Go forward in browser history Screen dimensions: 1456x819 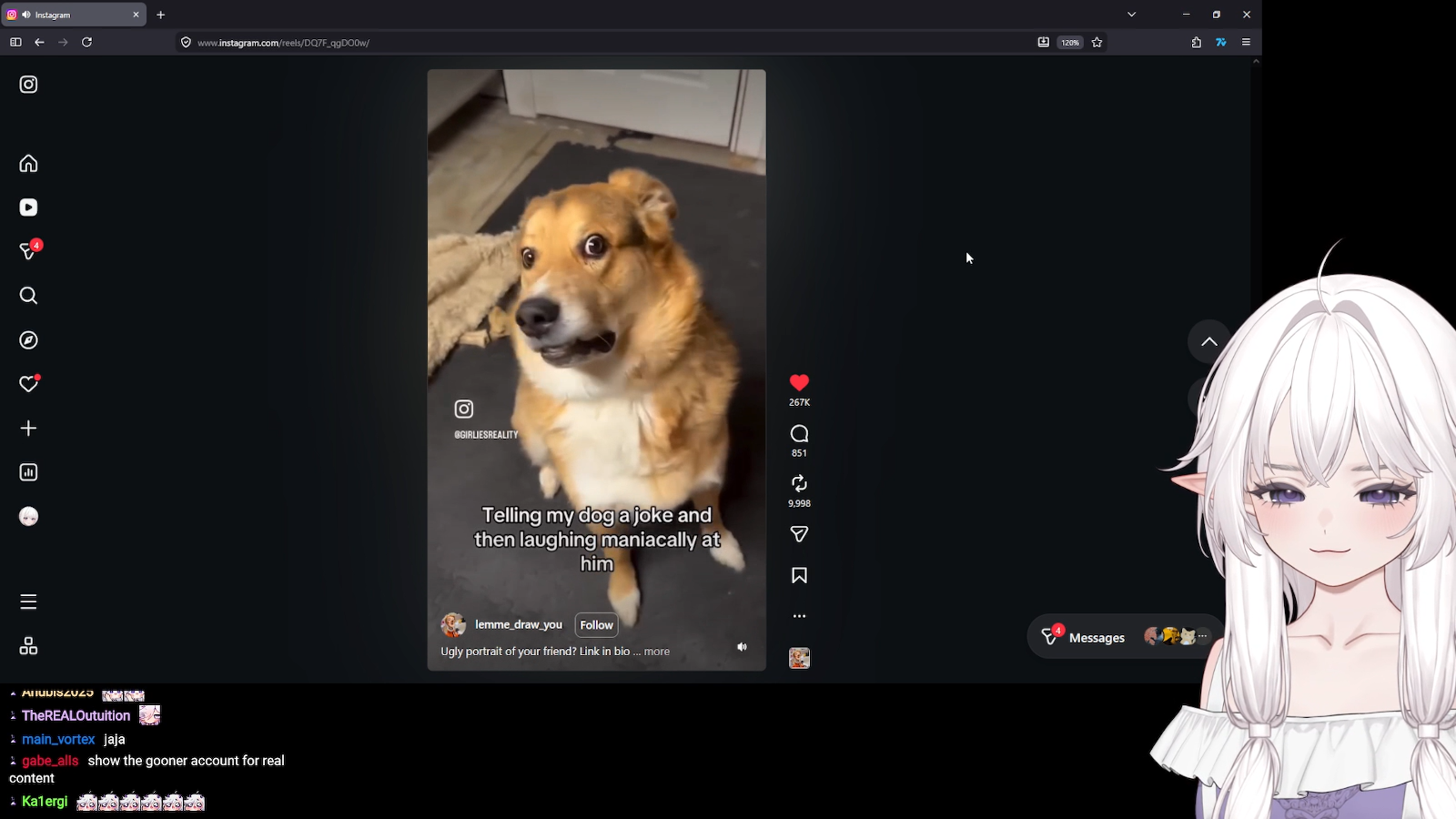(x=63, y=42)
